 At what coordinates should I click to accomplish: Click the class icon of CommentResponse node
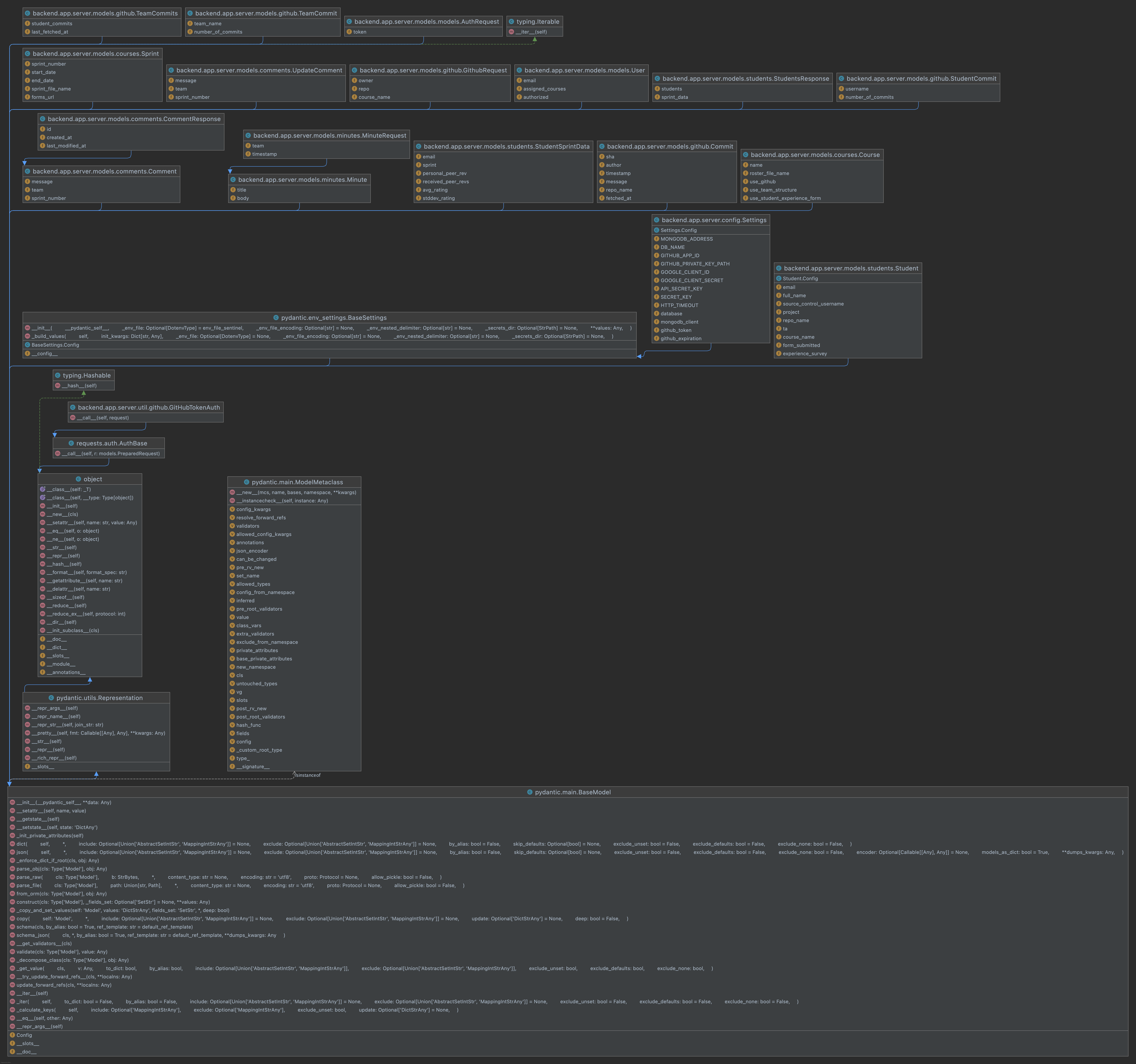42,119
